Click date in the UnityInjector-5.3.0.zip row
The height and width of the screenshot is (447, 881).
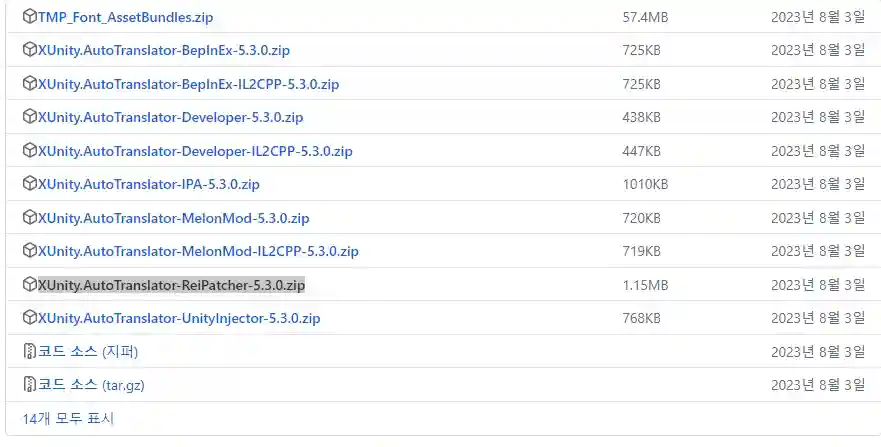pyautogui.click(x=818, y=318)
